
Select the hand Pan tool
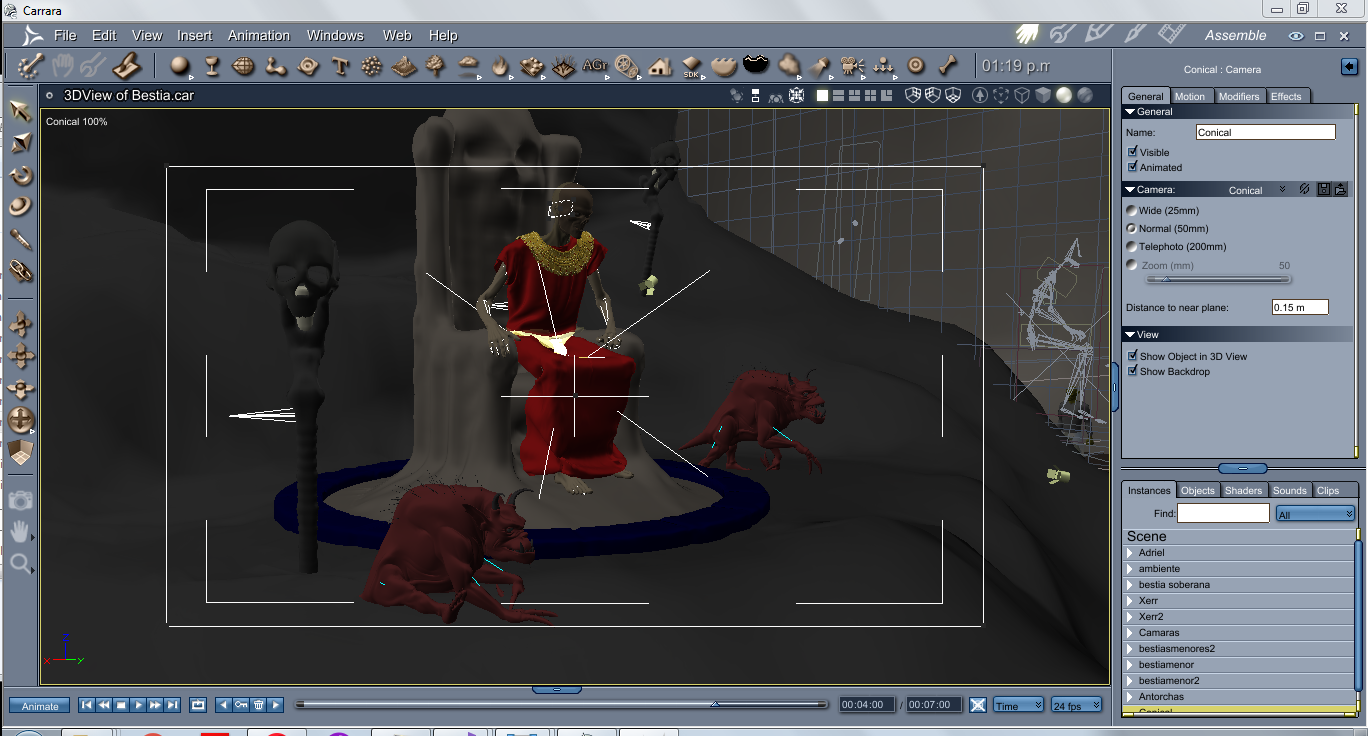coord(21,532)
